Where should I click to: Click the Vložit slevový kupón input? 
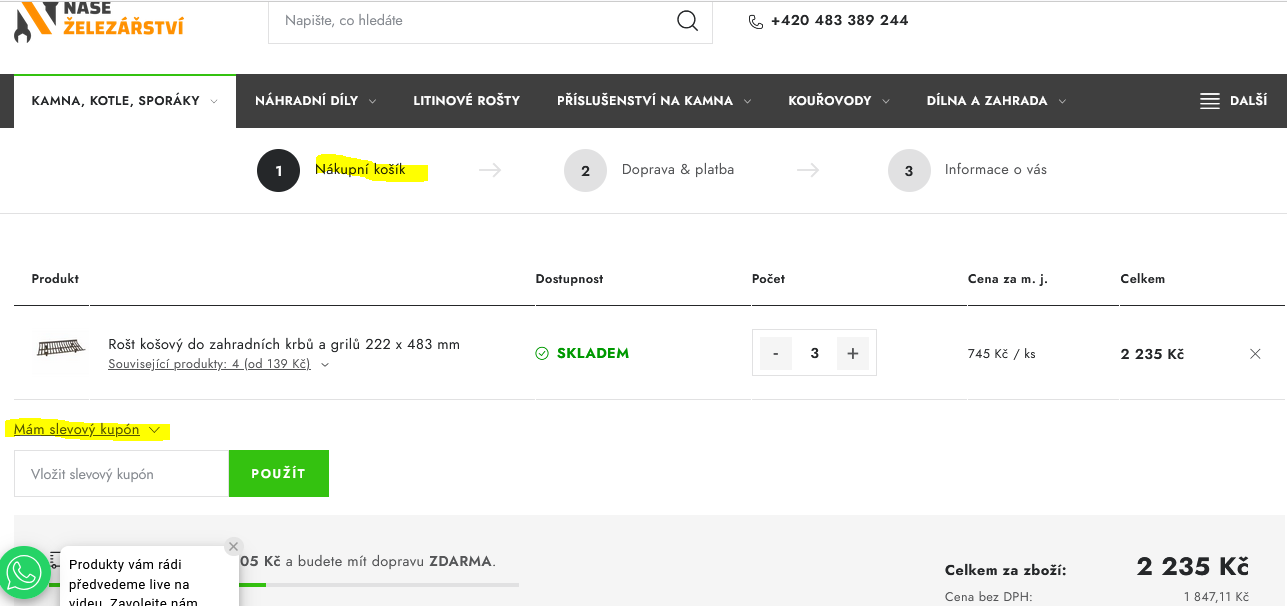(x=122, y=473)
